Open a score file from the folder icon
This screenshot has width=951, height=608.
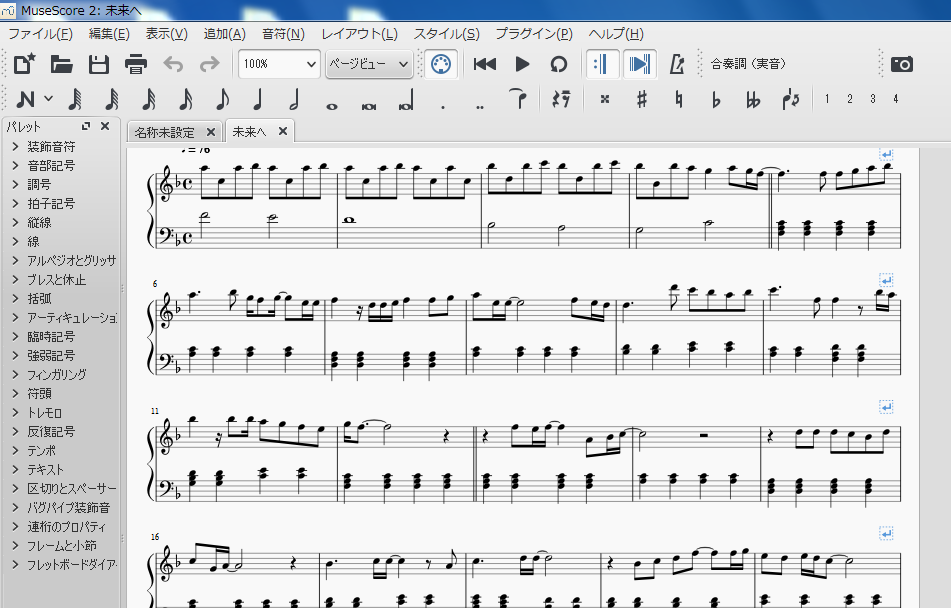(x=61, y=64)
